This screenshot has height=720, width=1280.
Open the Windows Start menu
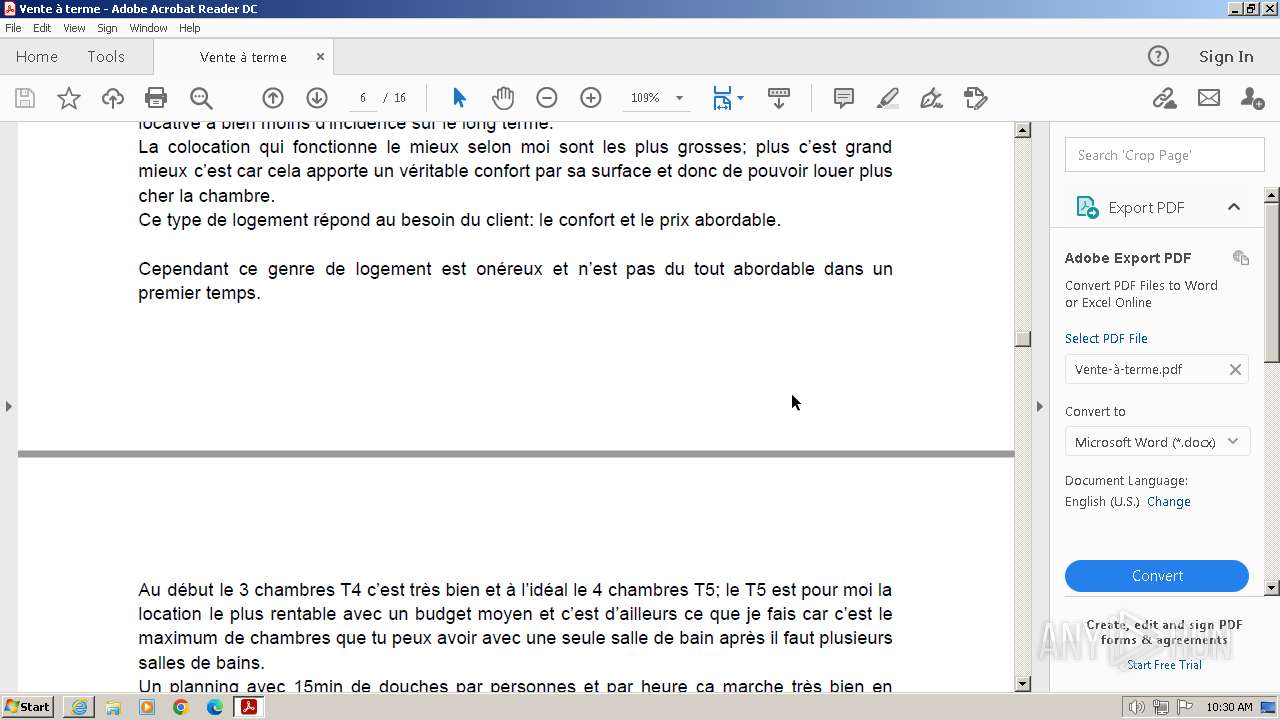coord(27,707)
